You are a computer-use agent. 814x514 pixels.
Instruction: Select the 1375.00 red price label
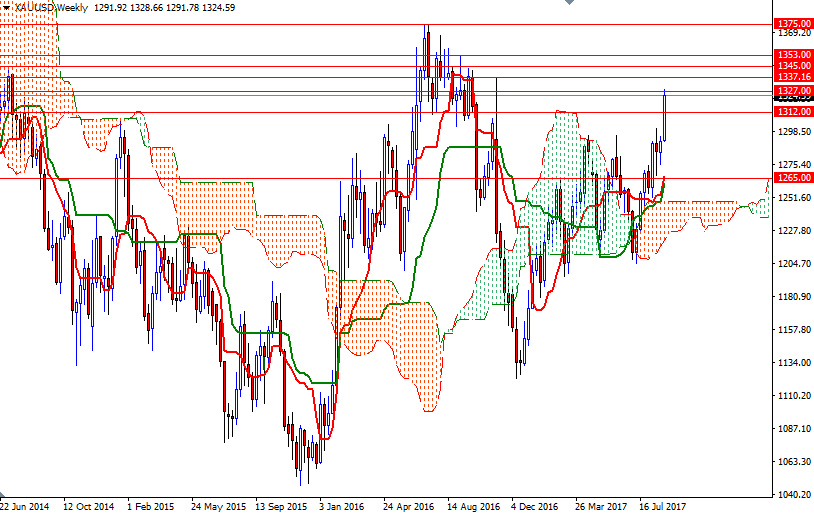click(792, 23)
